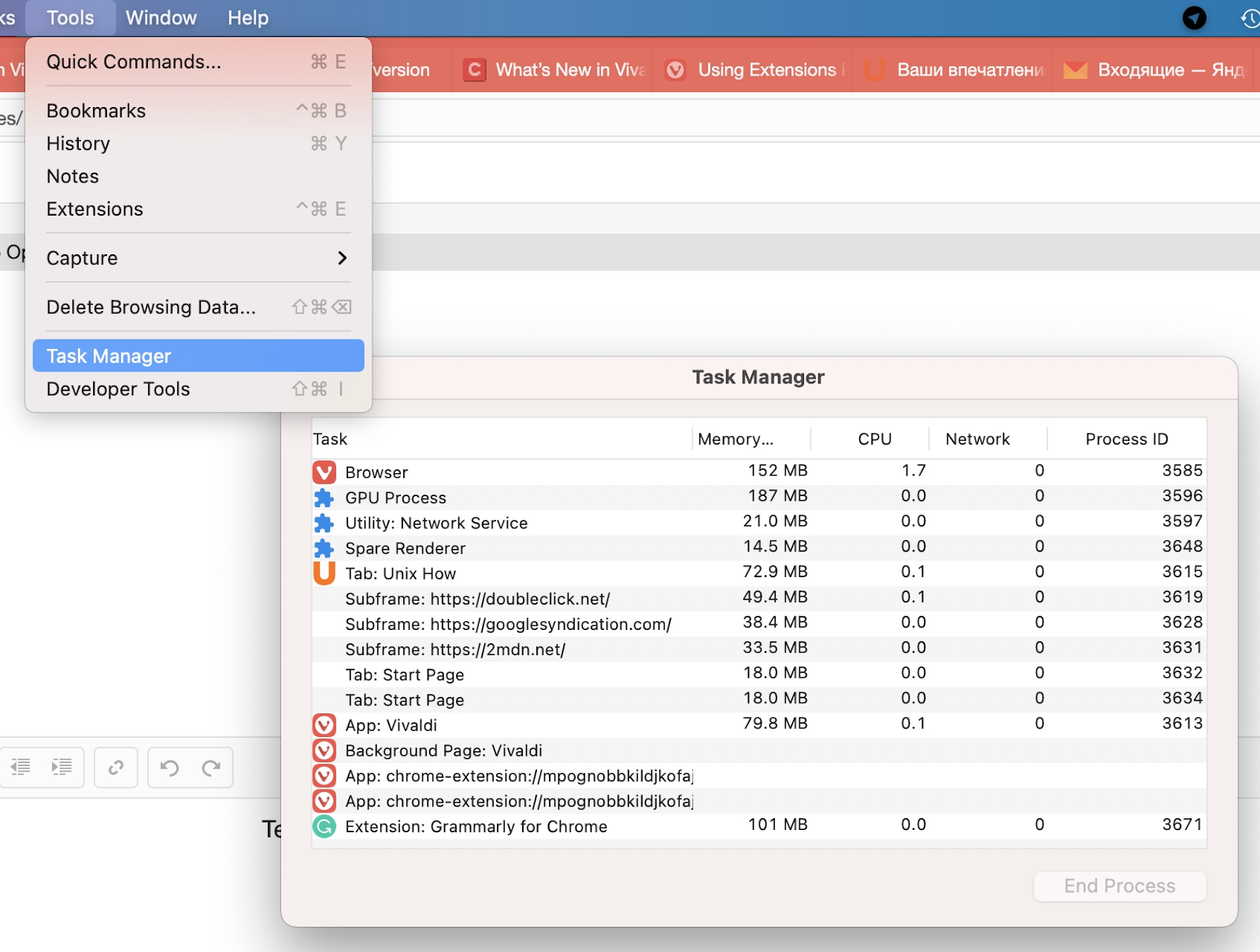Sort by the Network column header
Screen dimensions: 1260x952
click(x=988, y=439)
